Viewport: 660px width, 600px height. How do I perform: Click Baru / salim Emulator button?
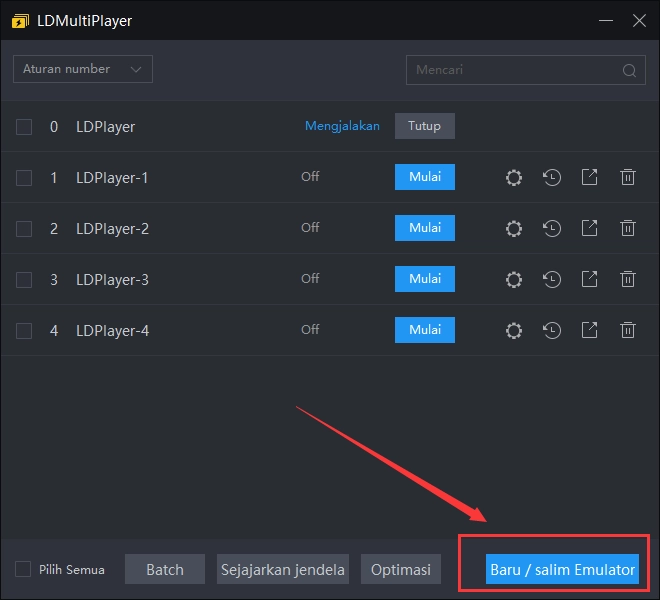[562, 569]
